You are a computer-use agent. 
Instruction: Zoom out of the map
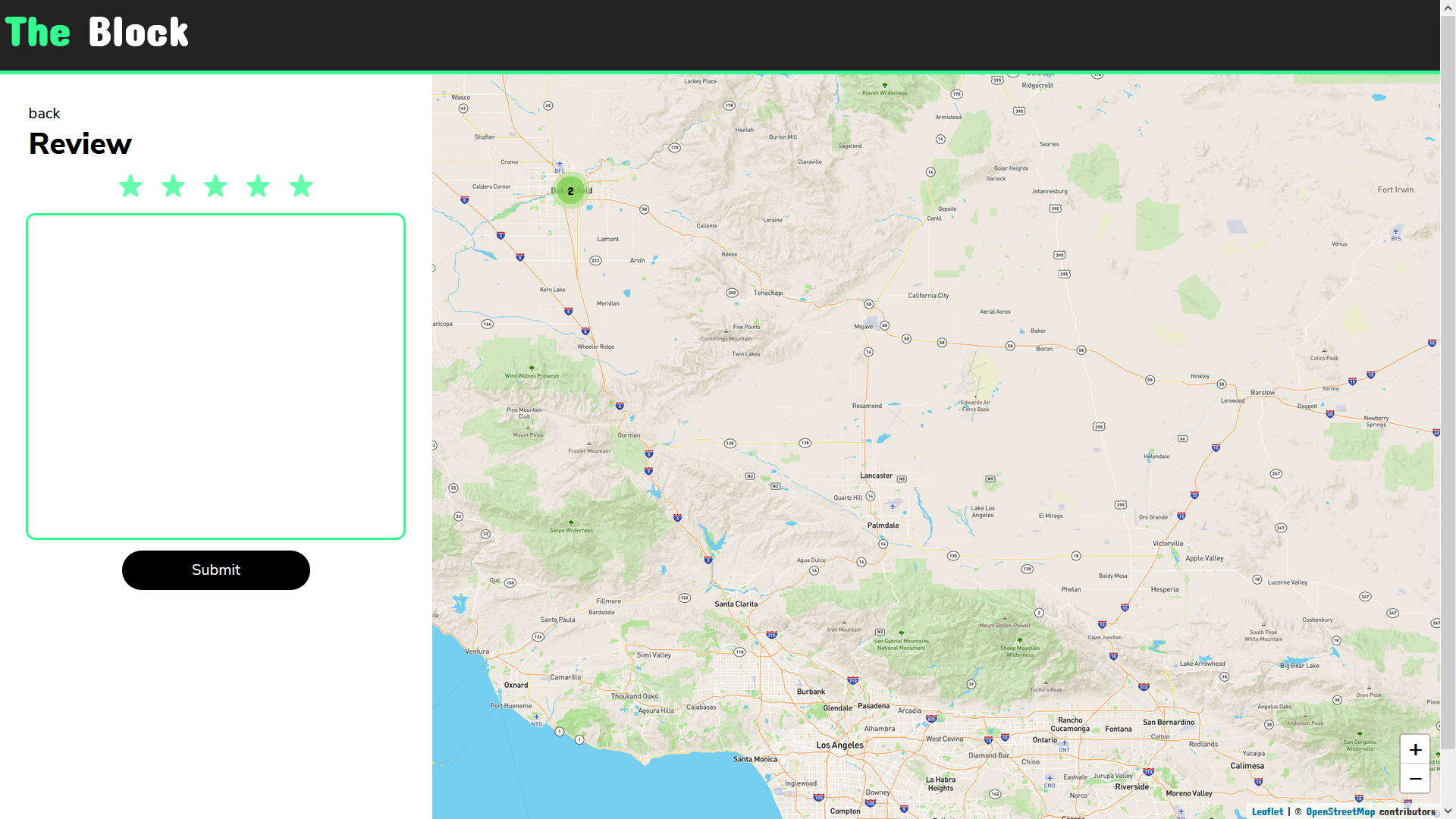click(1415, 779)
